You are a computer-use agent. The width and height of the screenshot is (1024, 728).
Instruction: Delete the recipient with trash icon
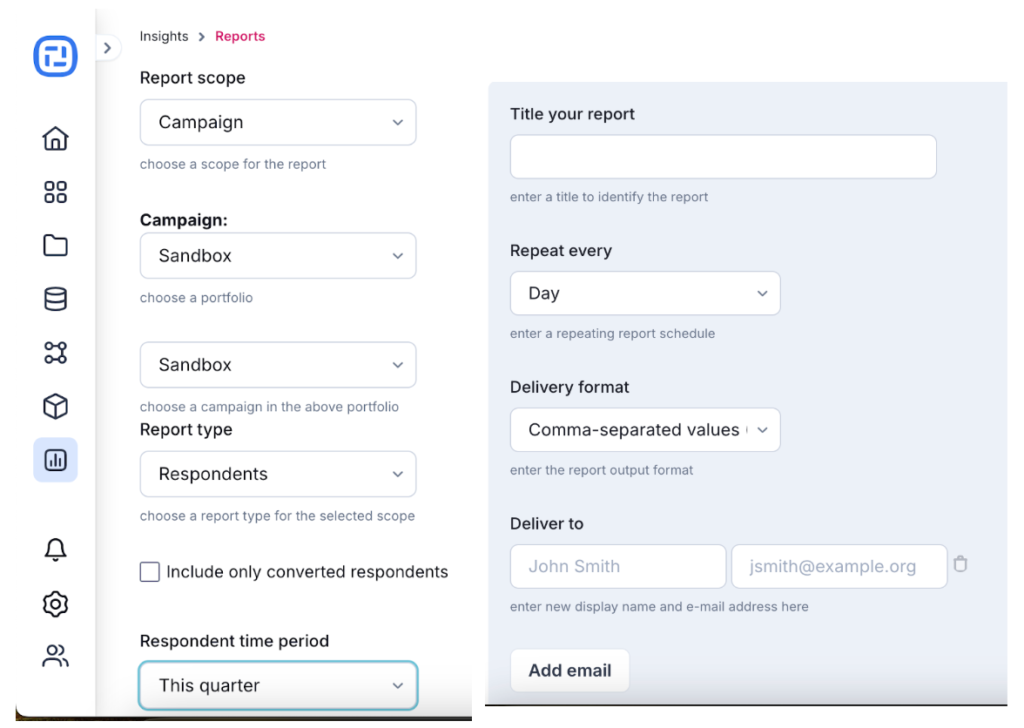tap(960, 563)
